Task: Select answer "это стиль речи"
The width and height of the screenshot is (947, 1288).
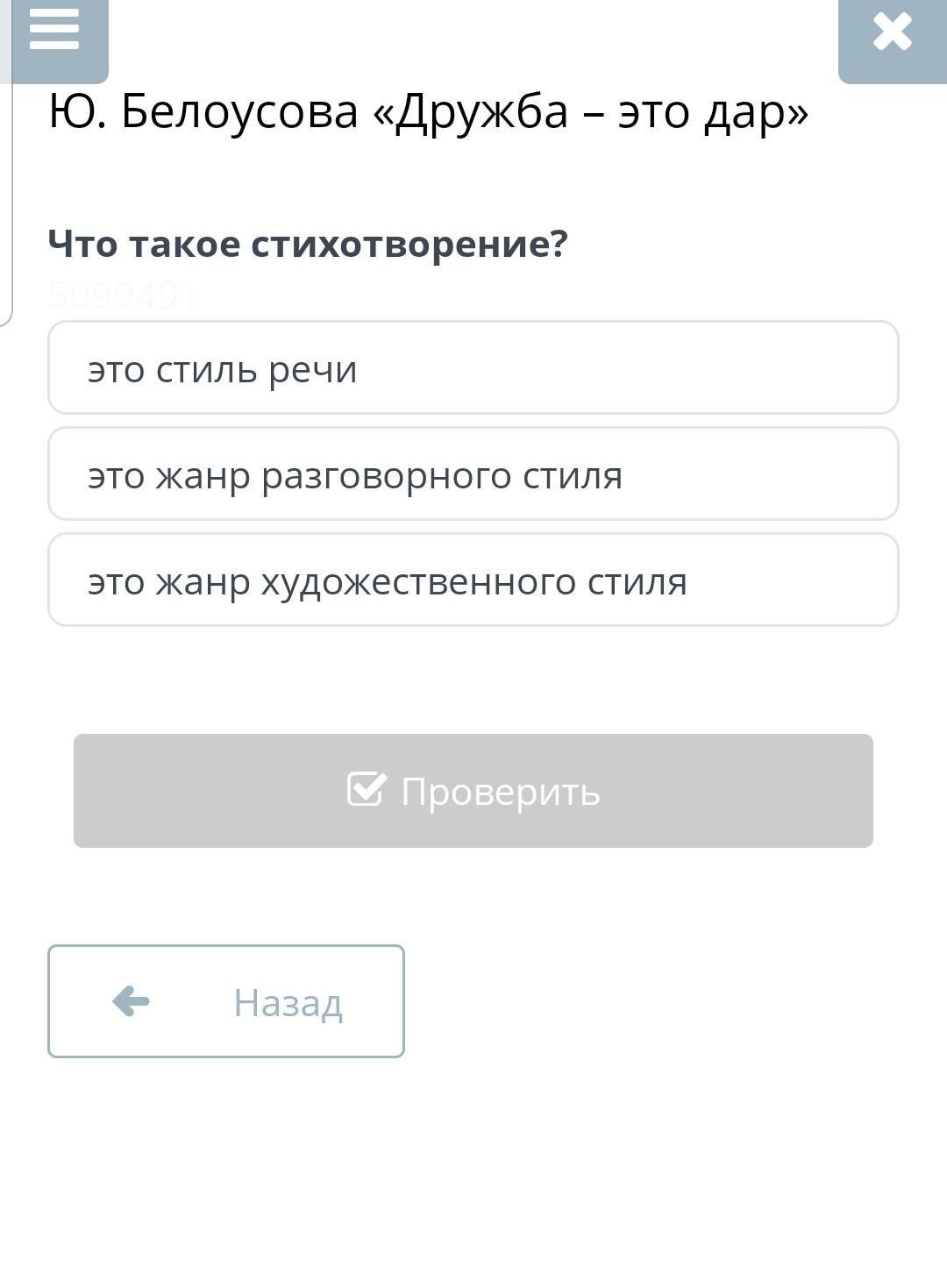Action: coord(473,368)
